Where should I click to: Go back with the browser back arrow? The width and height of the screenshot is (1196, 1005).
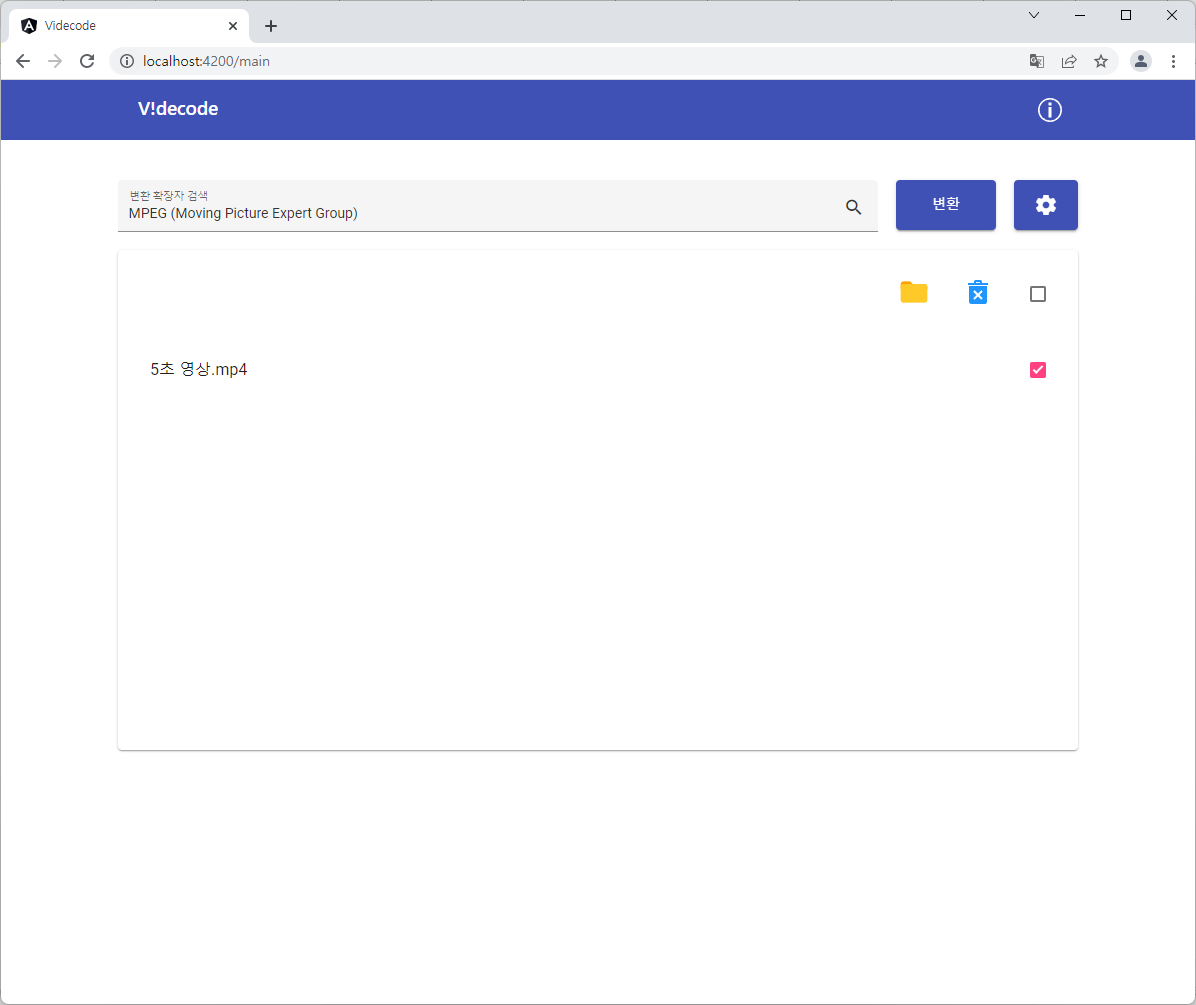[x=23, y=61]
